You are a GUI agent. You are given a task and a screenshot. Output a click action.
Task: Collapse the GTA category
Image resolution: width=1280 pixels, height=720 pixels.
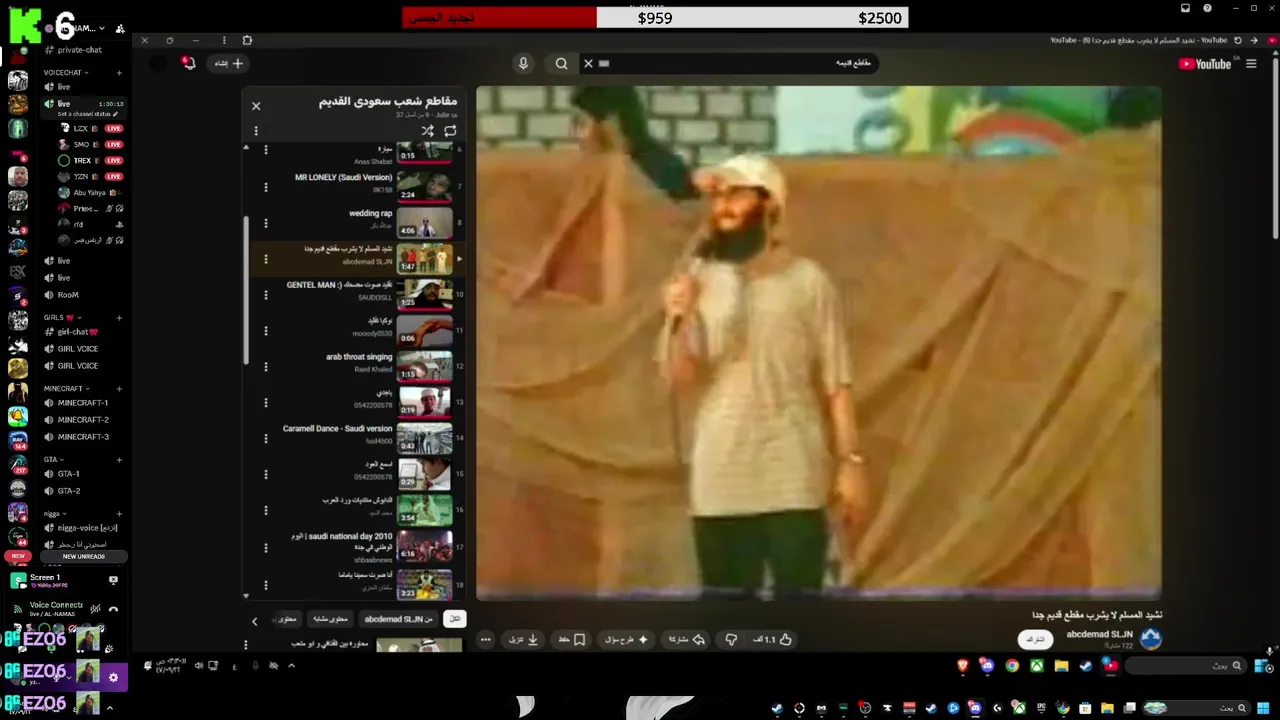click(x=54, y=459)
